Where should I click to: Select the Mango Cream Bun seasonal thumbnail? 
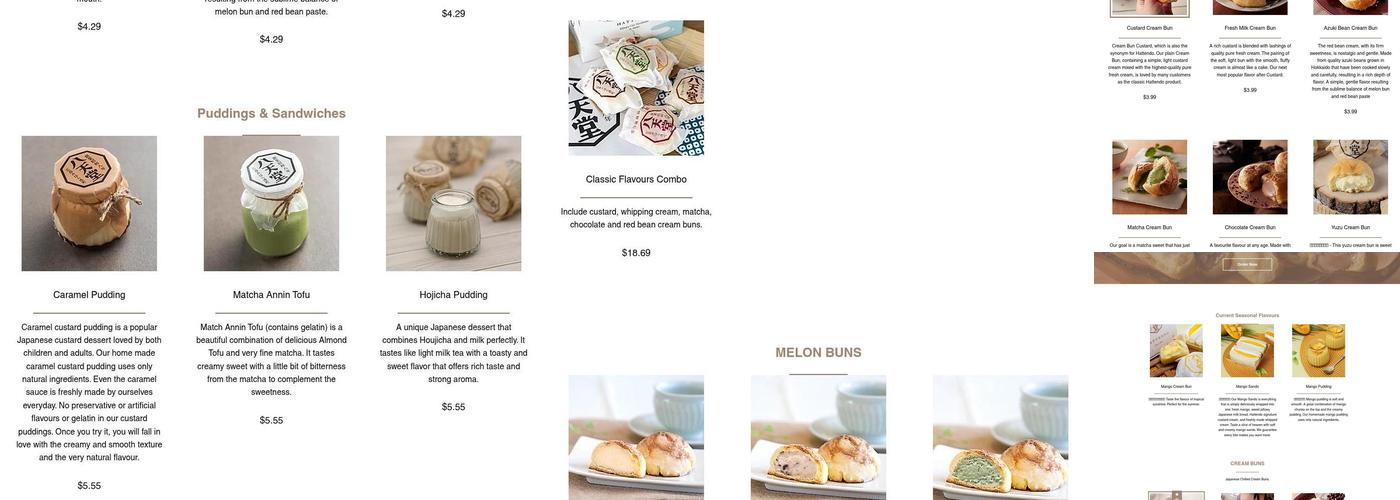pyautogui.click(x=1176, y=351)
